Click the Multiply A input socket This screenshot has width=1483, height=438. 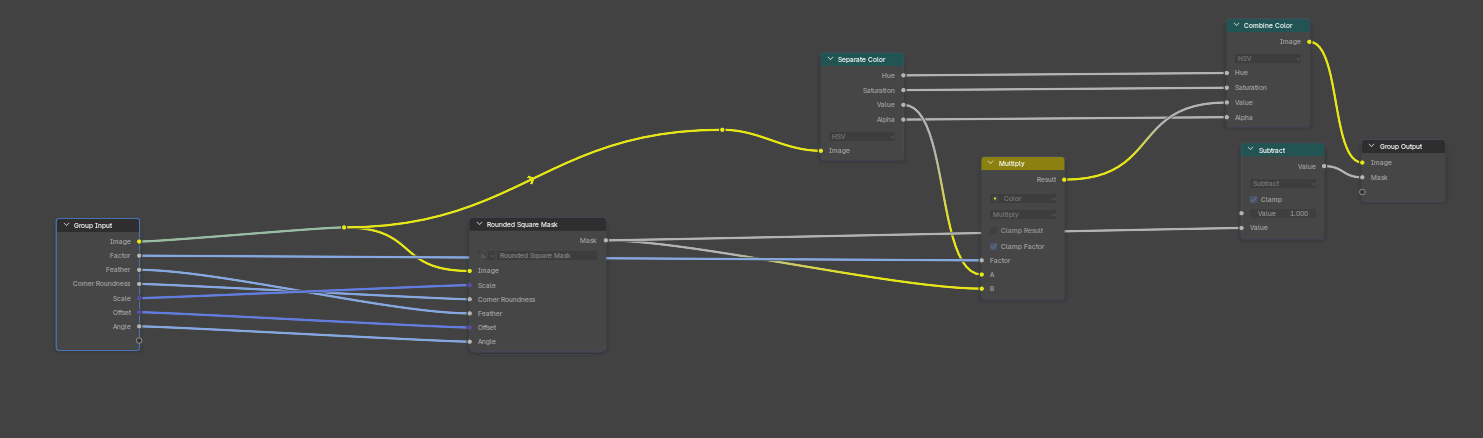[982, 274]
